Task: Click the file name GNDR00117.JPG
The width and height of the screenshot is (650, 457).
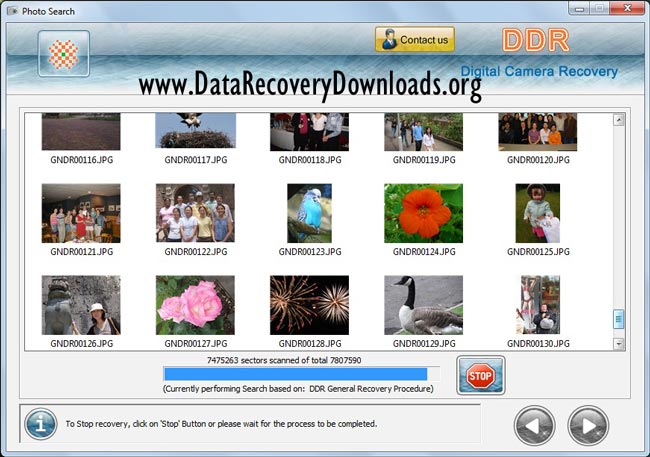Action: [196, 160]
